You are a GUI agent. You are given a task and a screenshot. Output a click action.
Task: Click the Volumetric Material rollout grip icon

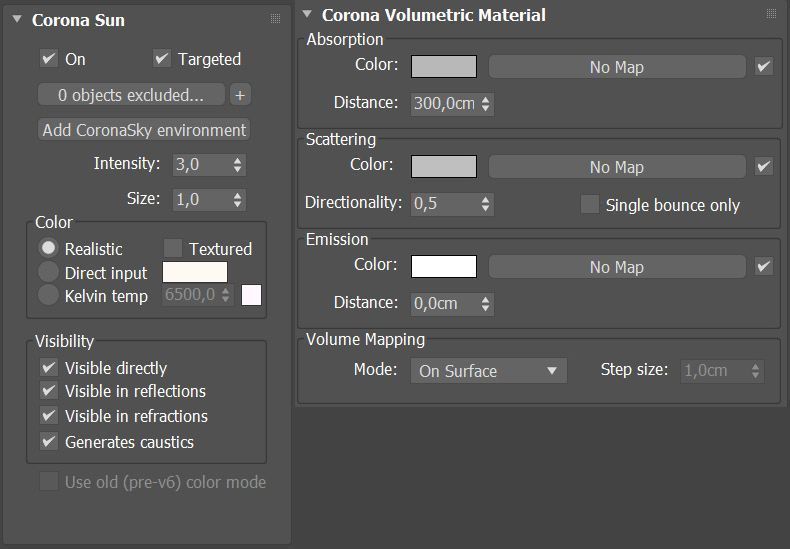click(771, 14)
